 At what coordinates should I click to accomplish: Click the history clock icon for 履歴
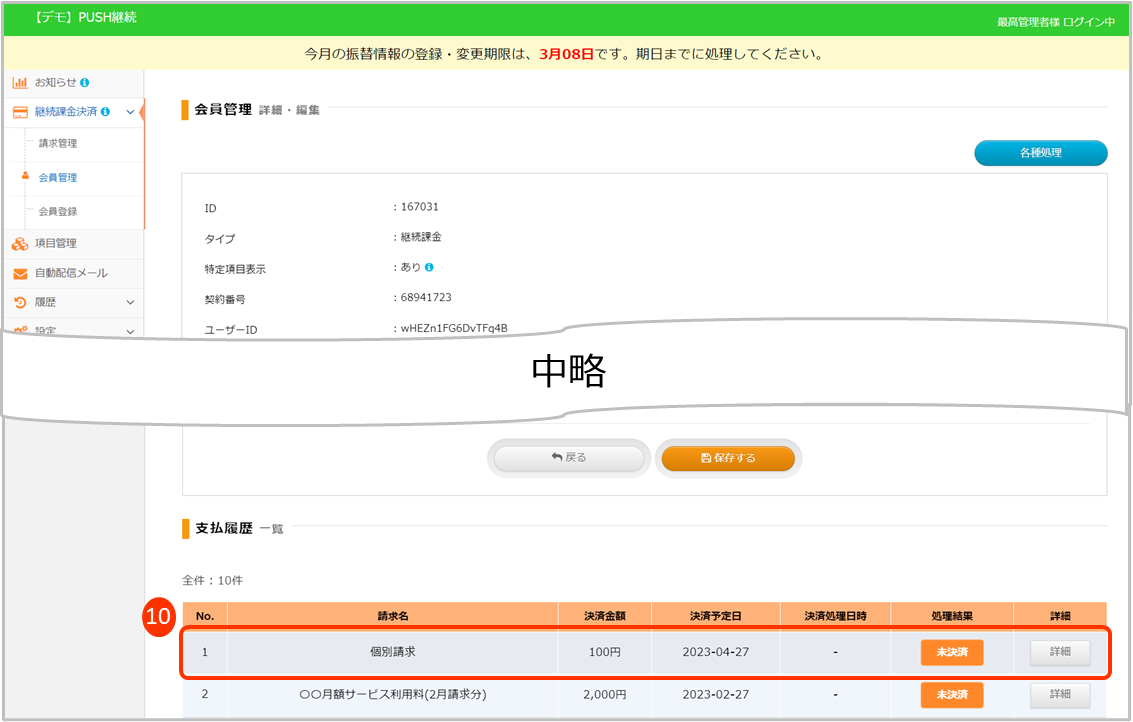(x=20, y=302)
